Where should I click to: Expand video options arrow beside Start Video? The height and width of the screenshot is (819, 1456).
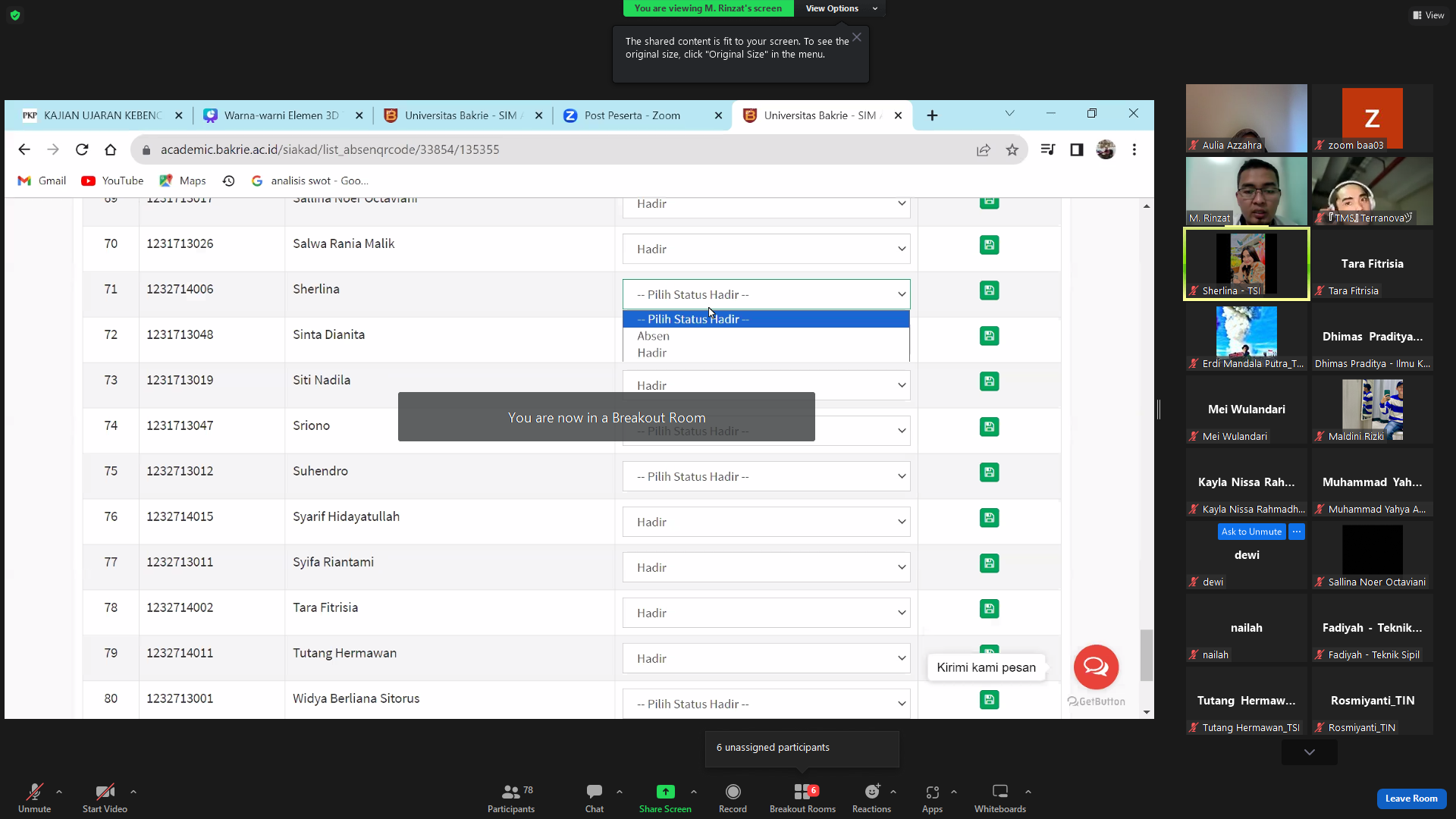point(133,792)
